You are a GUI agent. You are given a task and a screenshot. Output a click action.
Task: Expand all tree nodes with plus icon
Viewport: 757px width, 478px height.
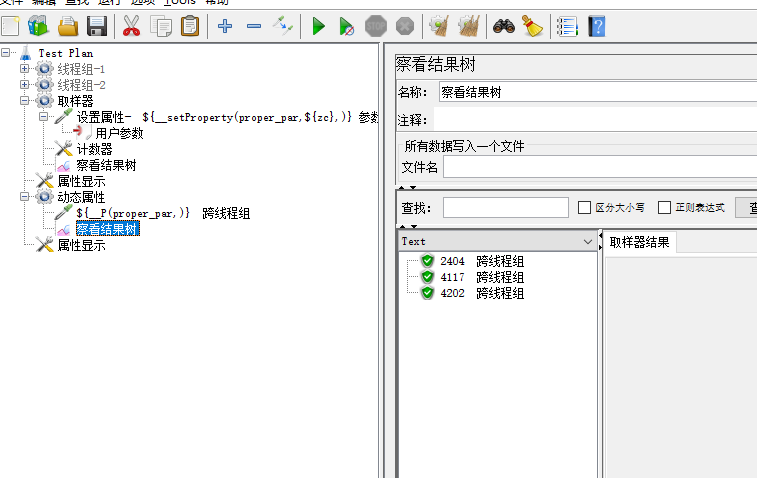click(x=225, y=26)
